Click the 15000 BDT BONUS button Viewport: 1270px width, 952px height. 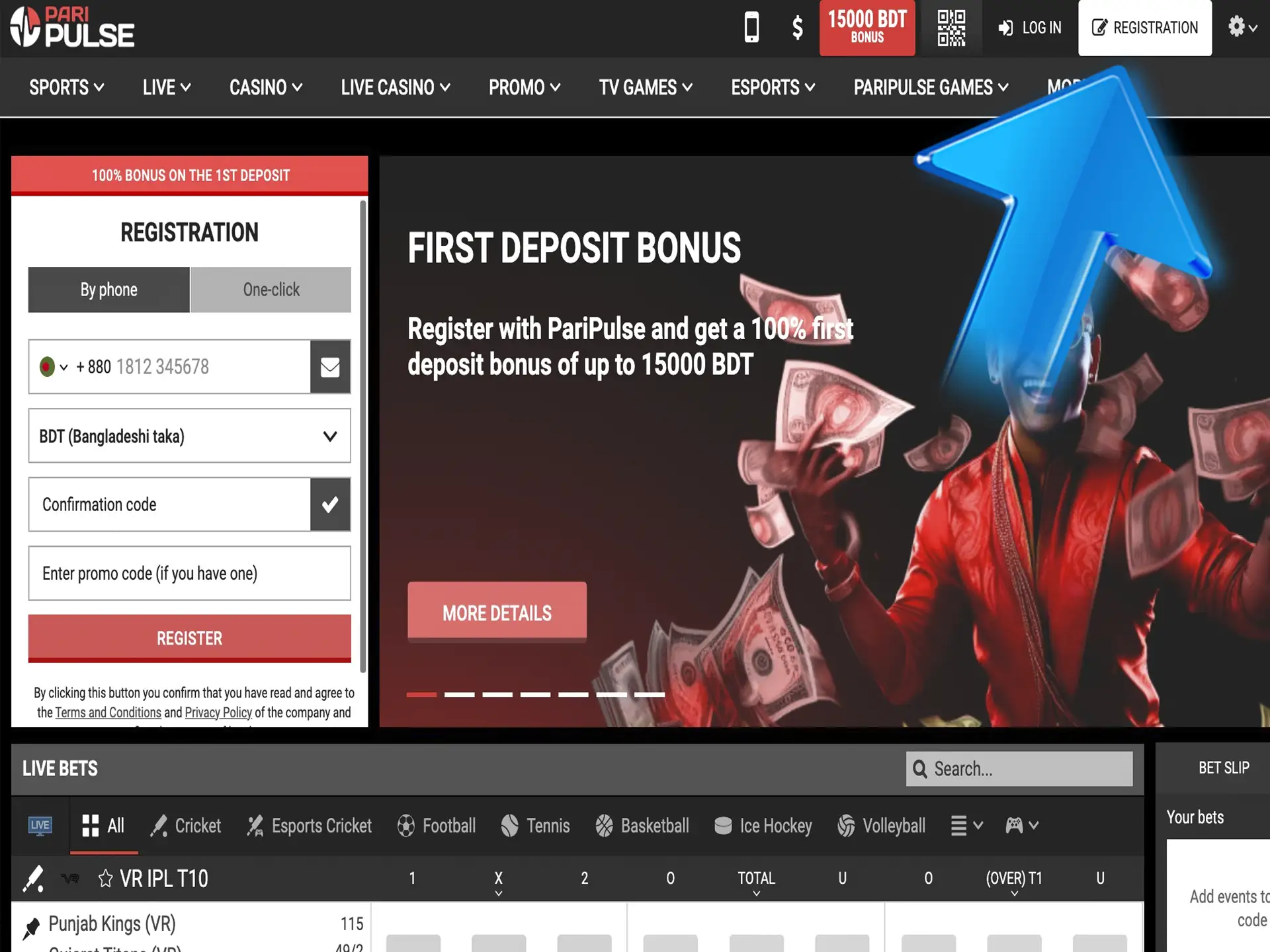coord(867,28)
